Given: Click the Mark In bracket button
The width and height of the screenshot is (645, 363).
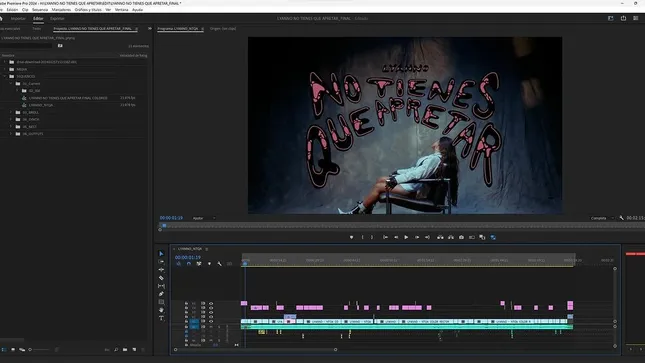Looking at the screenshot, I should [362, 237].
